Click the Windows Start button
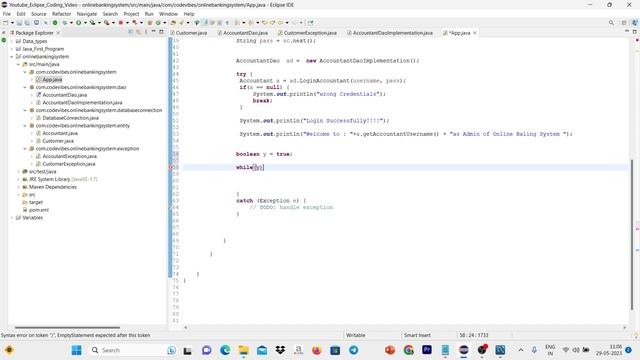The width and height of the screenshot is (640, 360). [x=76, y=350]
